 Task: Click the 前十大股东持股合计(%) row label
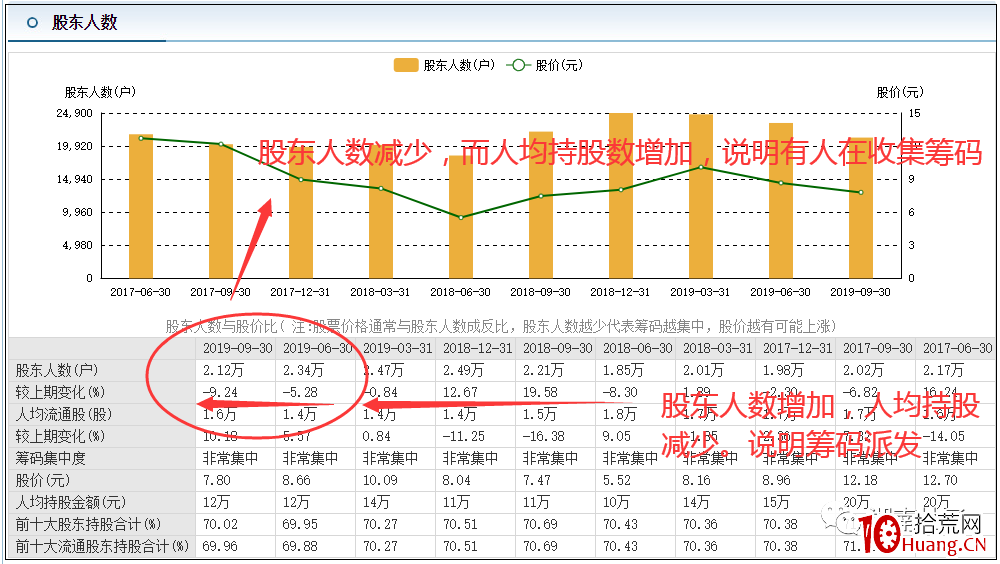point(88,524)
